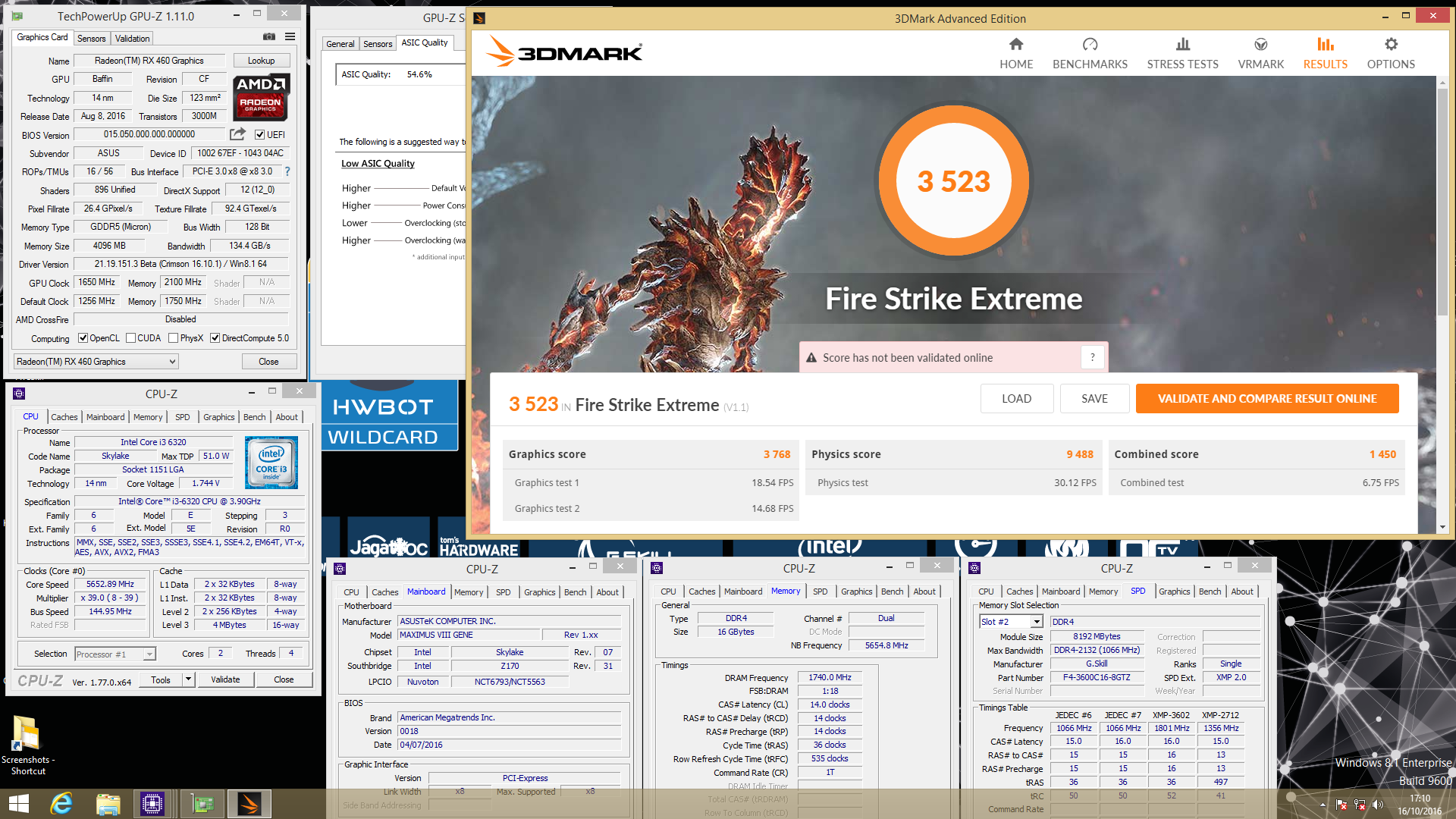
Task: Open the Graphics tab in processor CPU-Z window
Action: (219, 417)
